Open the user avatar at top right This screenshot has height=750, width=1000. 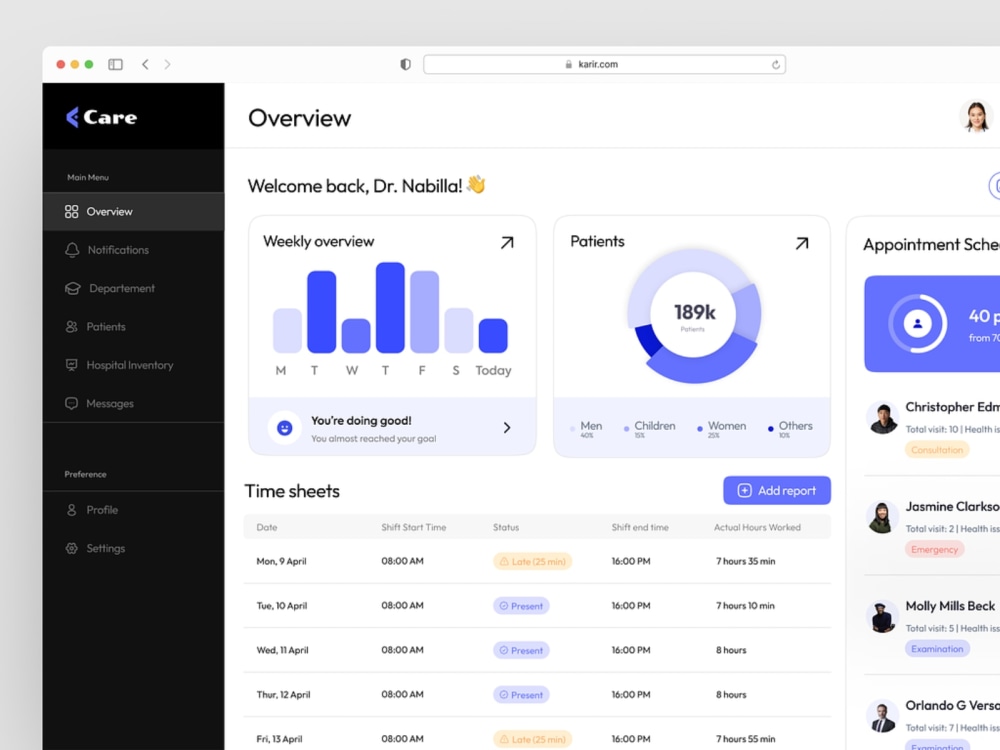pos(976,117)
